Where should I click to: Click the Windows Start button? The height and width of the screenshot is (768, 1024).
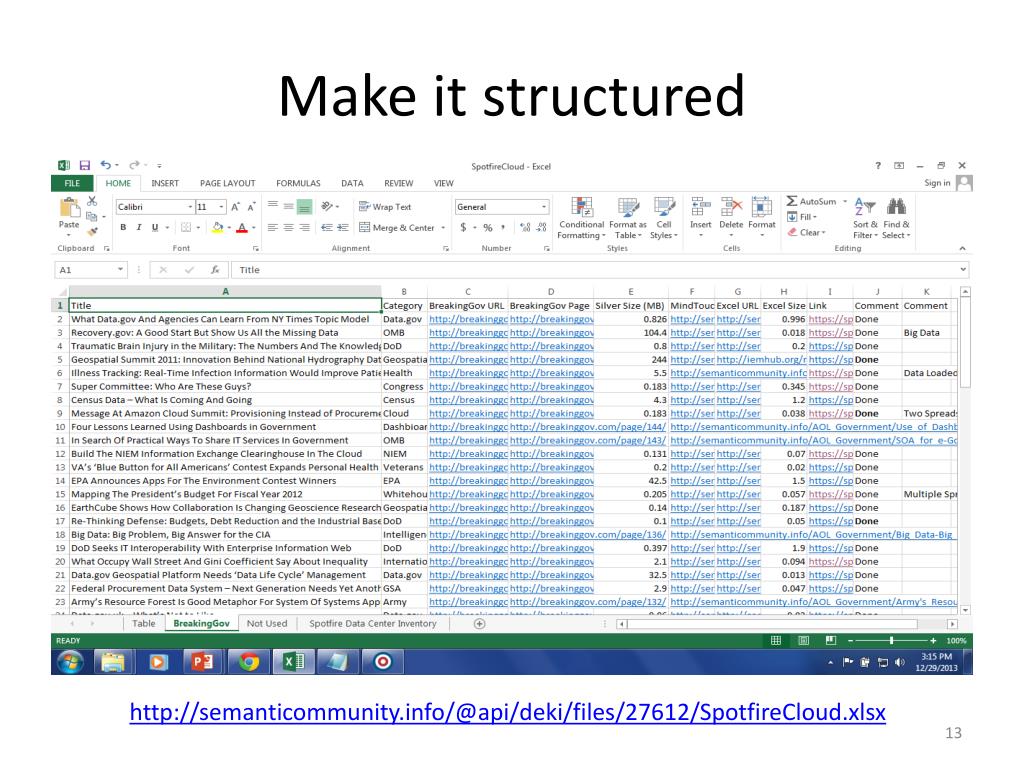[71, 662]
